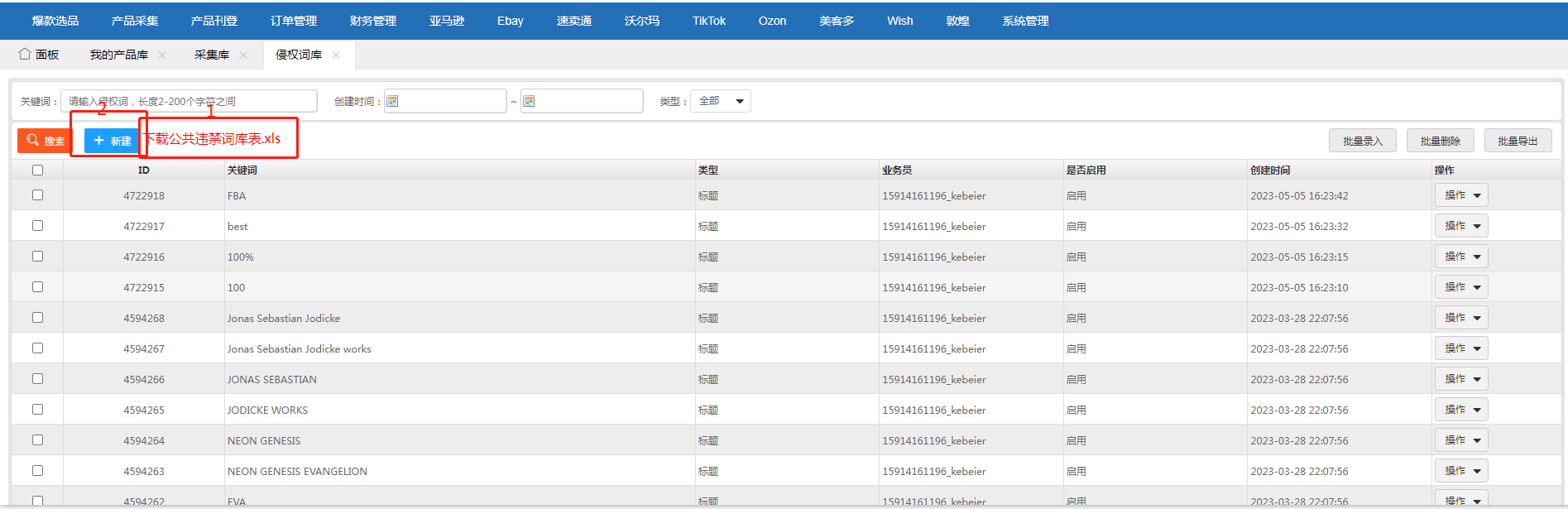The height and width of the screenshot is (509, 1568).
Task: Expand 操作 dropdown for the best keyword row
Action: pos(1461,226)
